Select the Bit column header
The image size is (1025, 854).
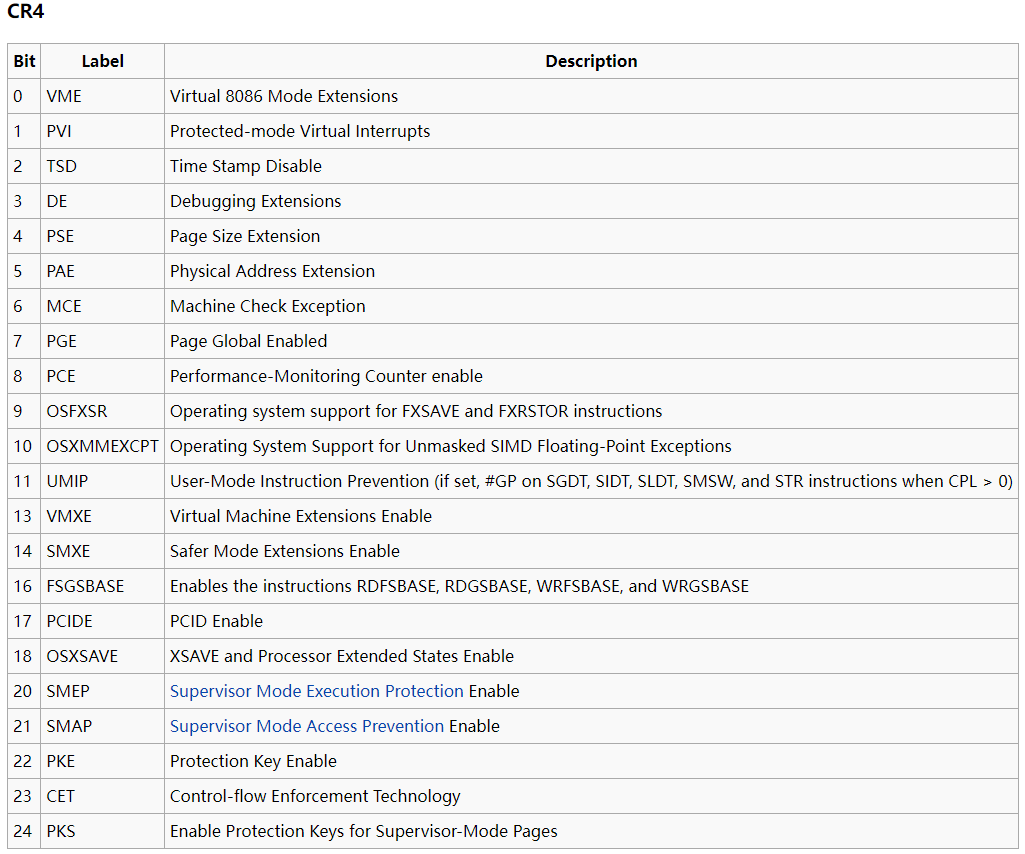click(x=22, y=61)
